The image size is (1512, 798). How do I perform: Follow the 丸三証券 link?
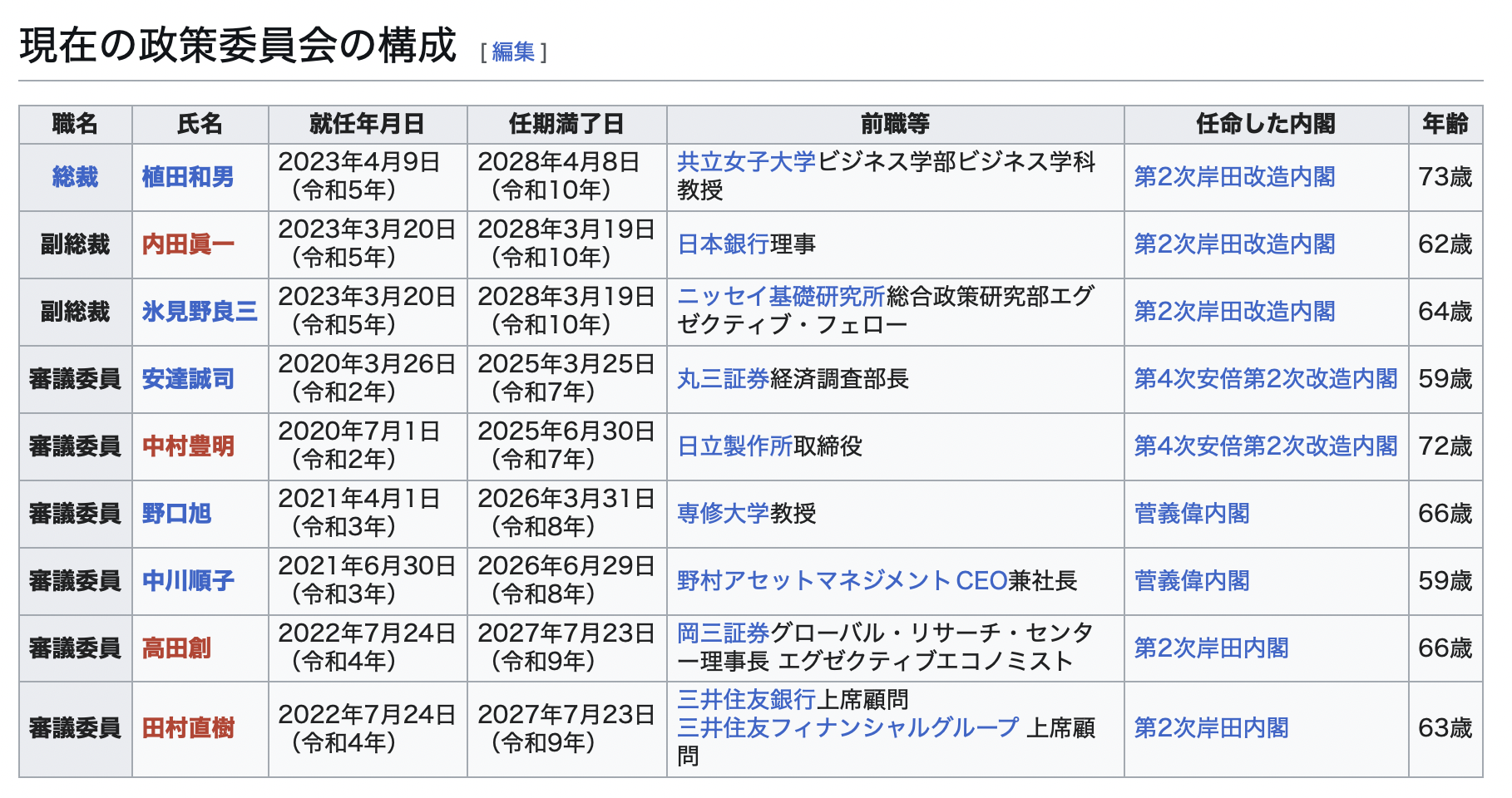click(x=723, y=379)
